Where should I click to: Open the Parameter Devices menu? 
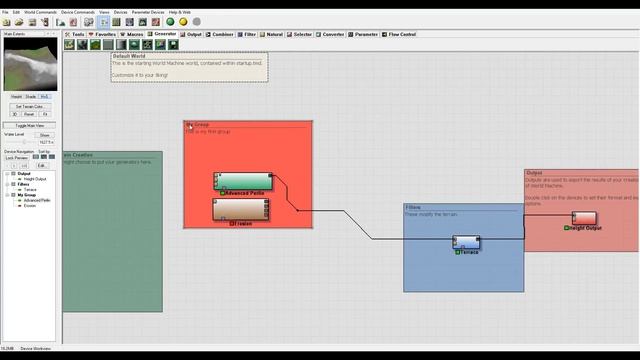point(148,12)
